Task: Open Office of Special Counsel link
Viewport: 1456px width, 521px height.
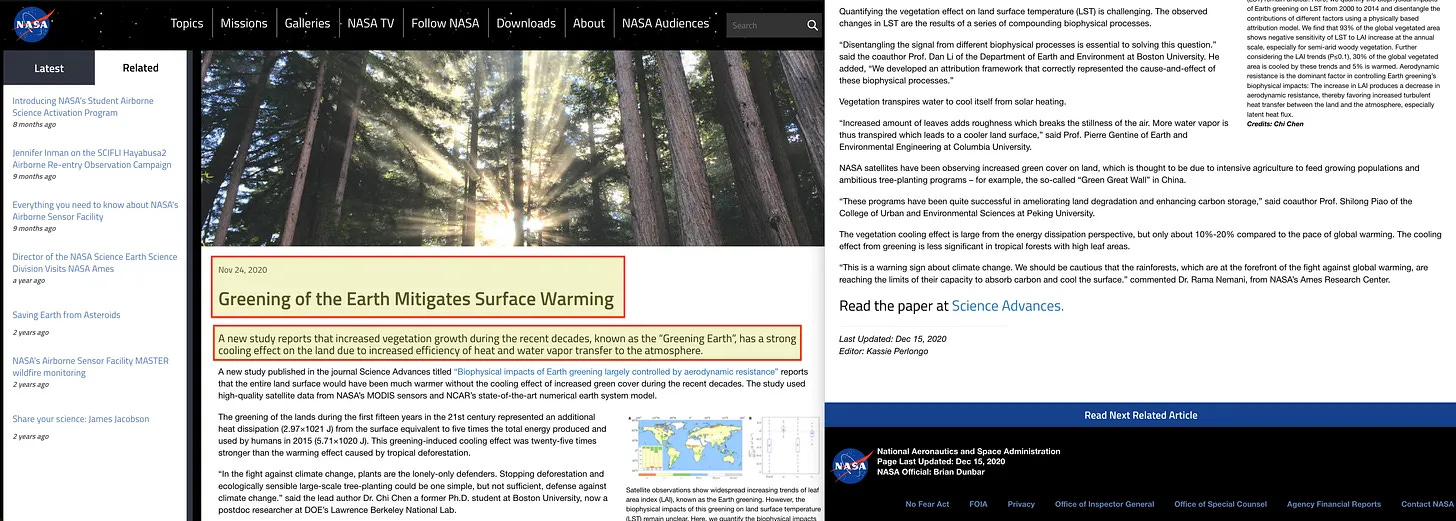Action: pyautogui.click(x=1221, y=504)
